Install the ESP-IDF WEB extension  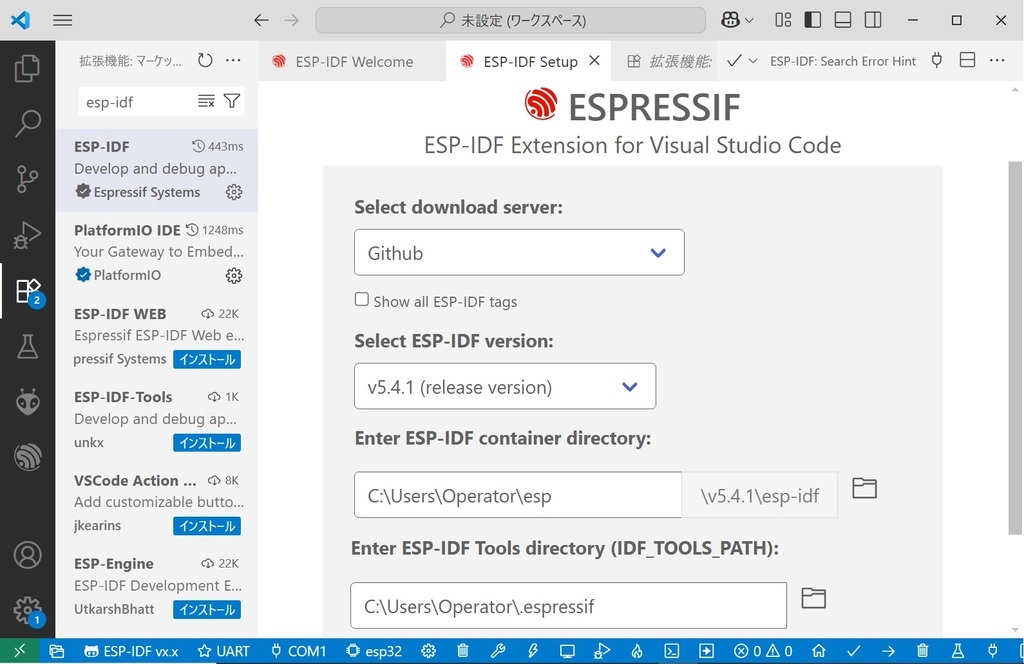coord(206,358)
